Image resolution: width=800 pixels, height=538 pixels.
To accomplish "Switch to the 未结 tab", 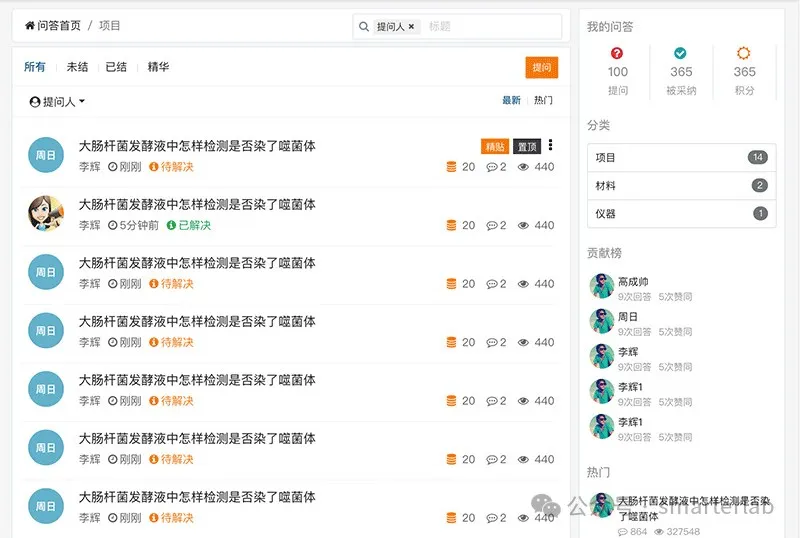I will (x=77, y=67).
